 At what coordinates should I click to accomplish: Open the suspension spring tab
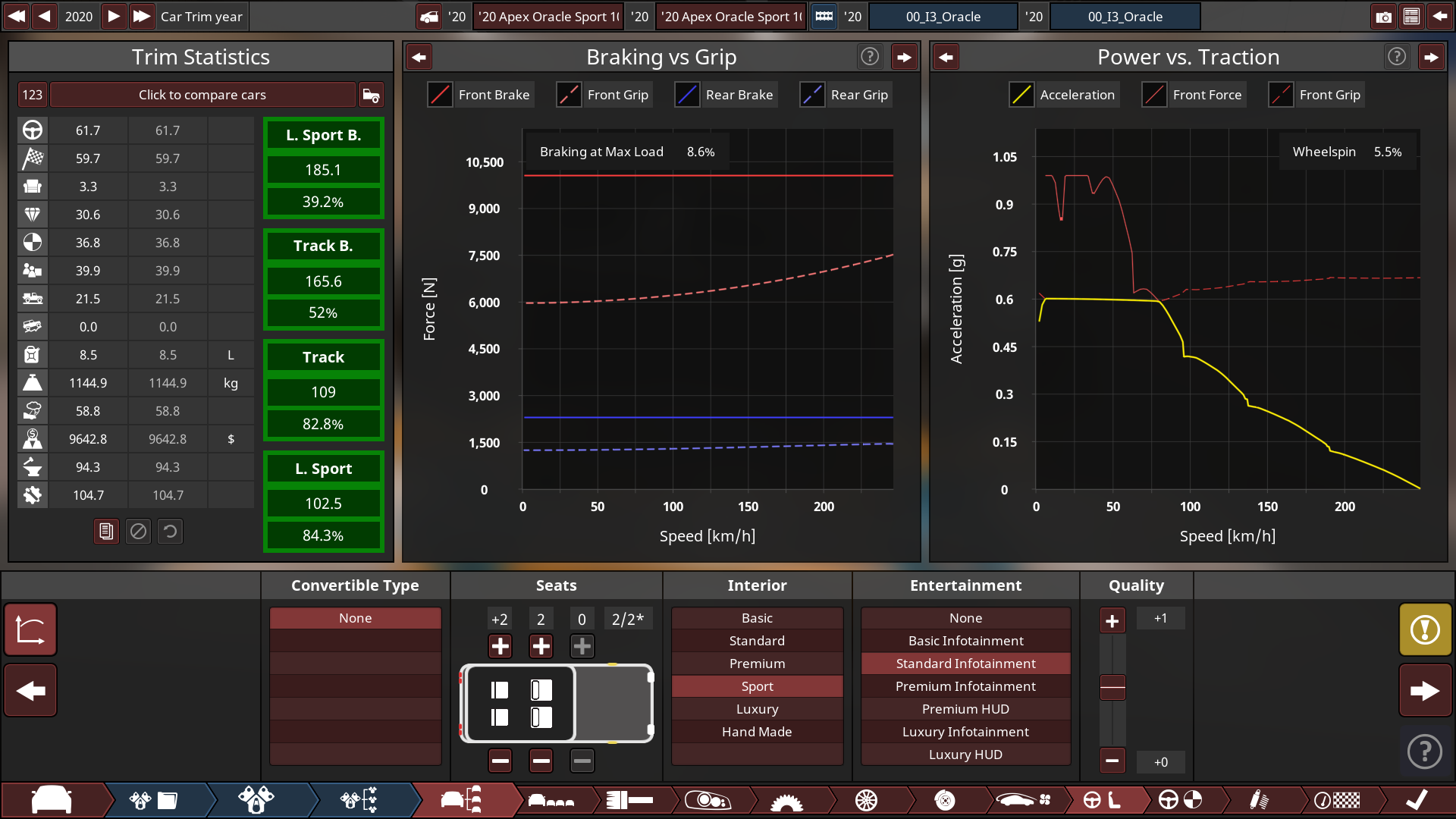coord(1259,800)
